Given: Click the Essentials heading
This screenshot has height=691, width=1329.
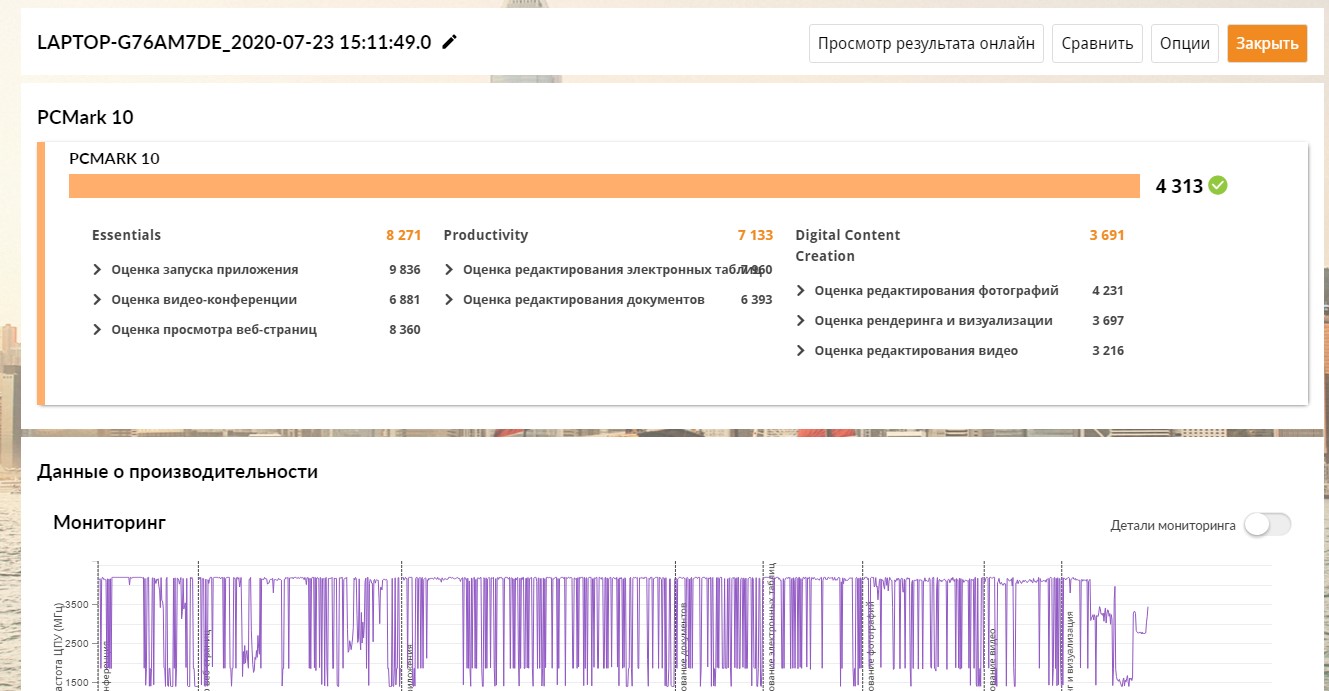Looking at the screenshot, I should (126, 236).
